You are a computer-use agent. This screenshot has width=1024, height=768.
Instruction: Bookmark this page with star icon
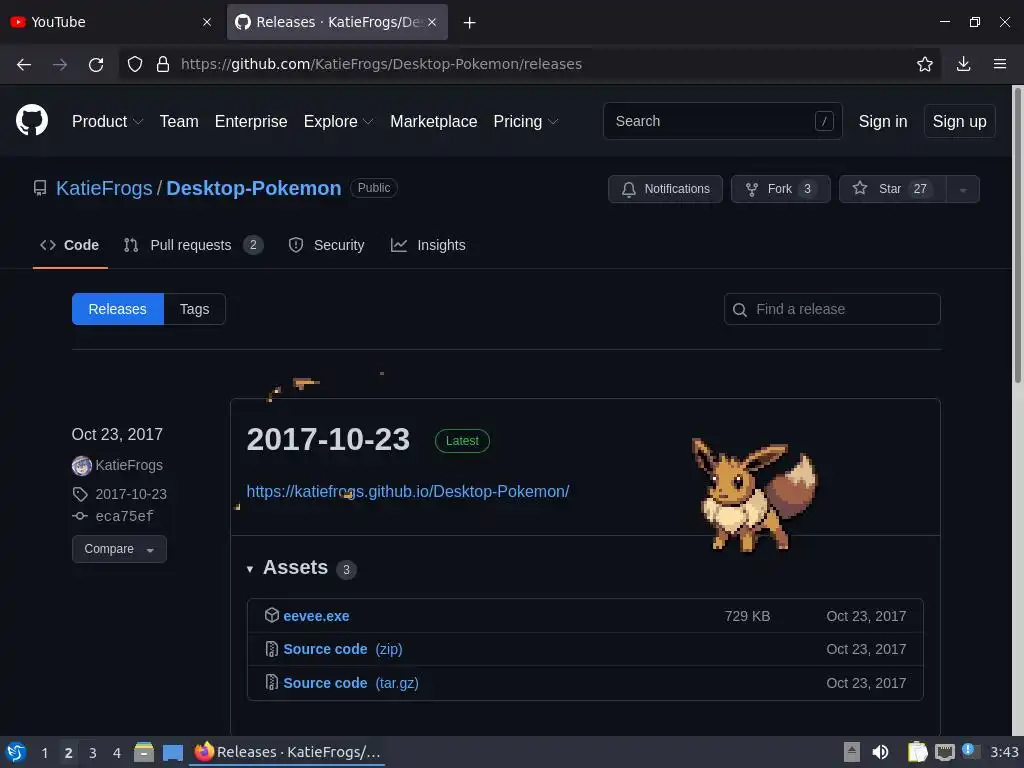925,64
